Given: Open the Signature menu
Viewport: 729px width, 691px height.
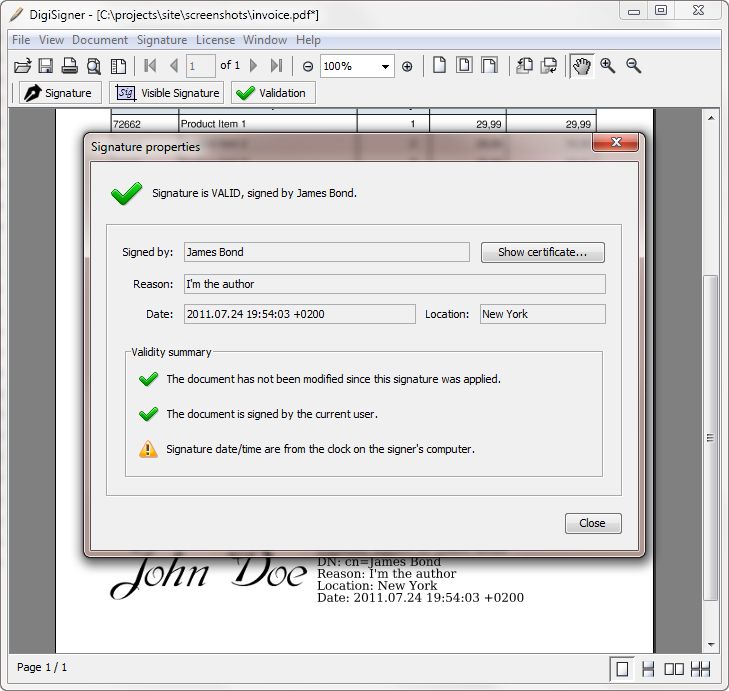Looking at the screenshot, I should tap(162, 40).
